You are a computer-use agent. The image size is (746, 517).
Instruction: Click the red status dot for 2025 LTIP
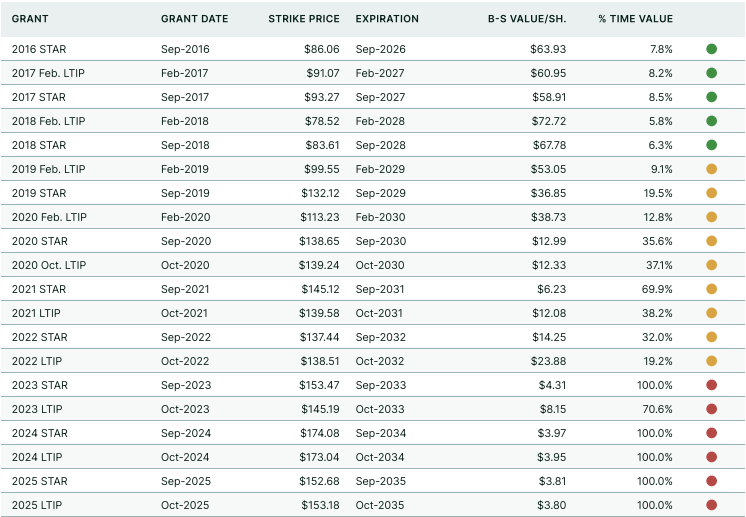[711, 505]
